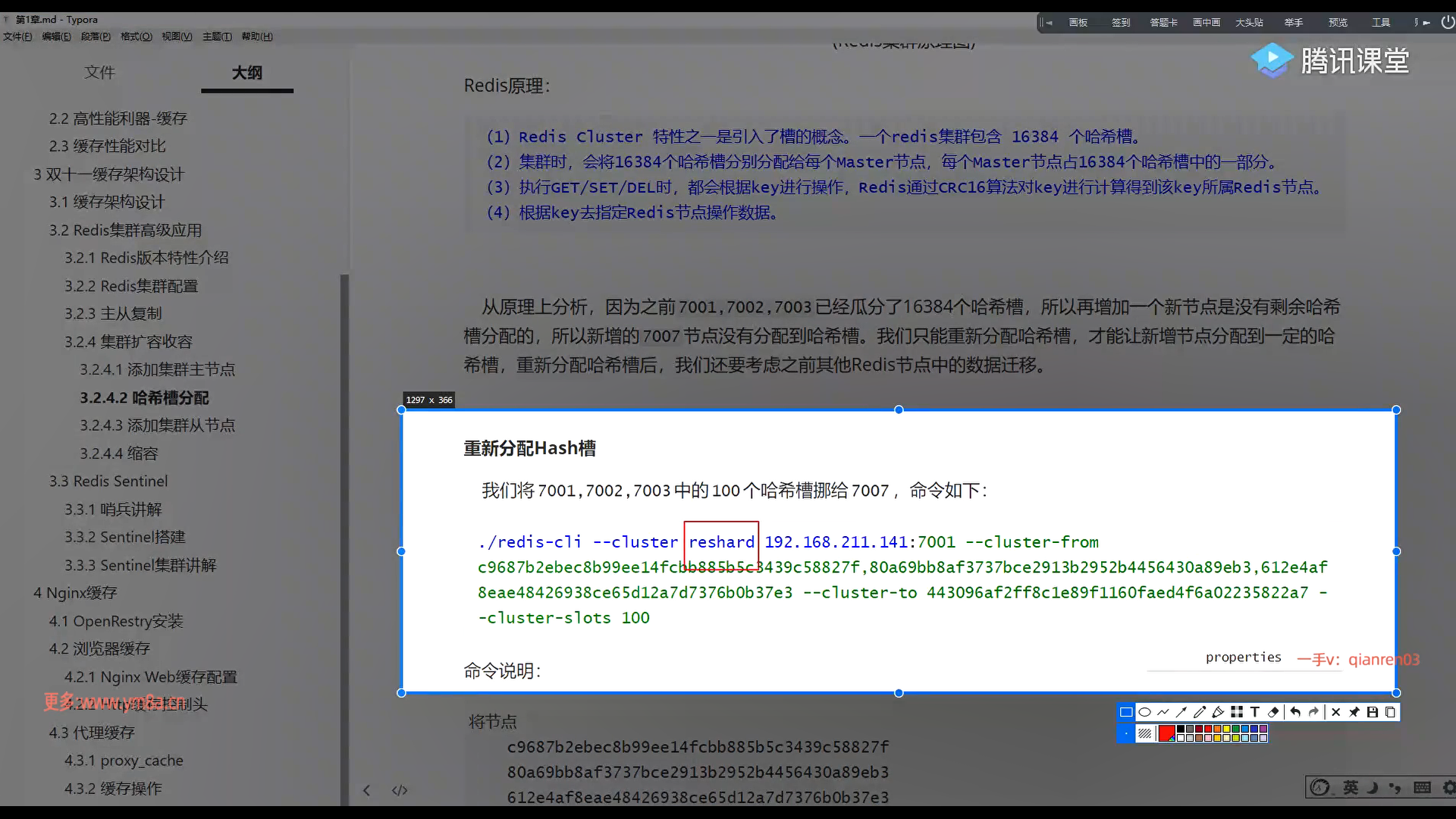Choose the pencil drawing tool

tap(1200, 712)
